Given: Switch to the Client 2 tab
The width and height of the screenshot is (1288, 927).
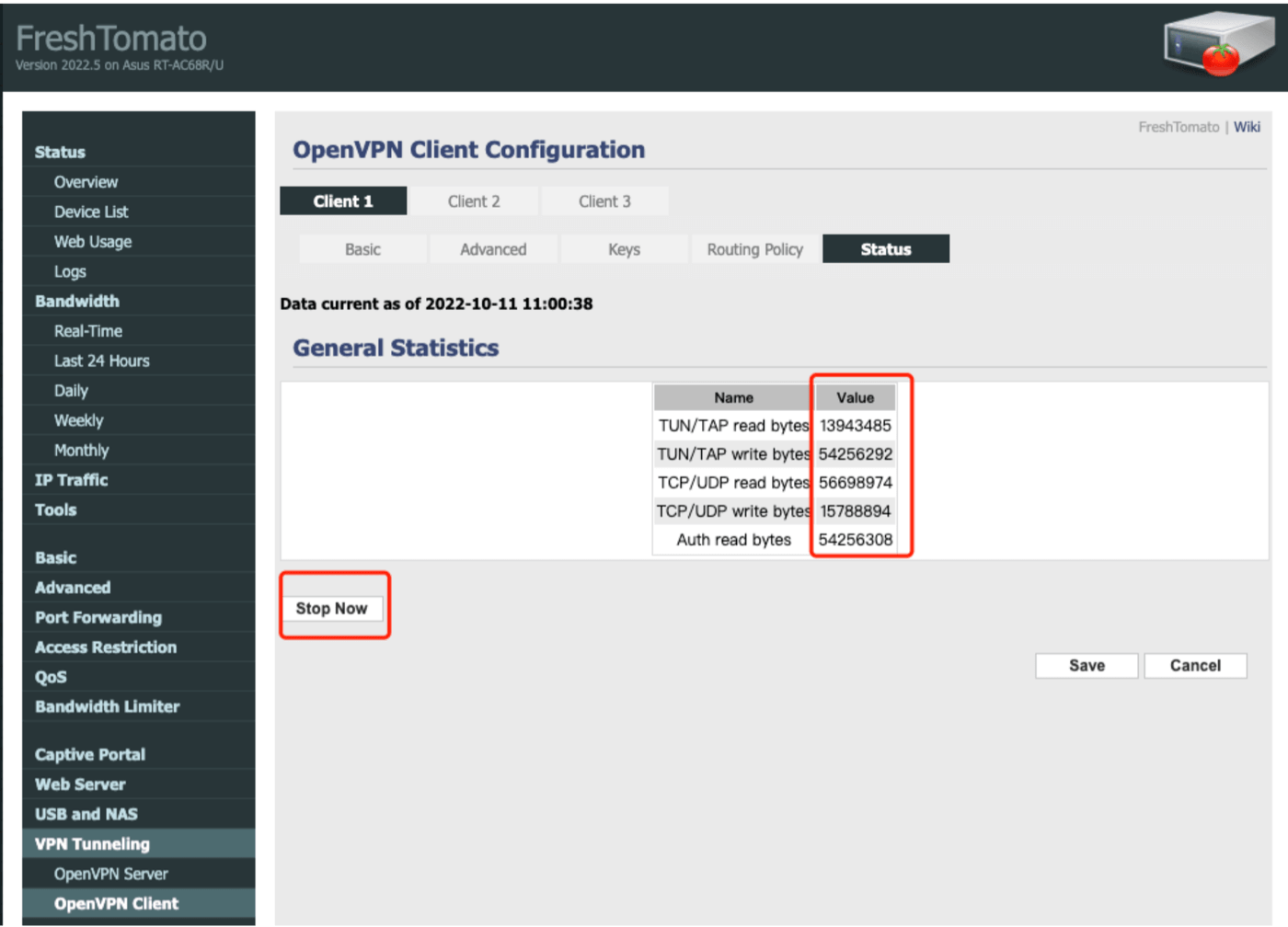Looking at the screenshot, I should pyautogui.click(x=473, y=201).
